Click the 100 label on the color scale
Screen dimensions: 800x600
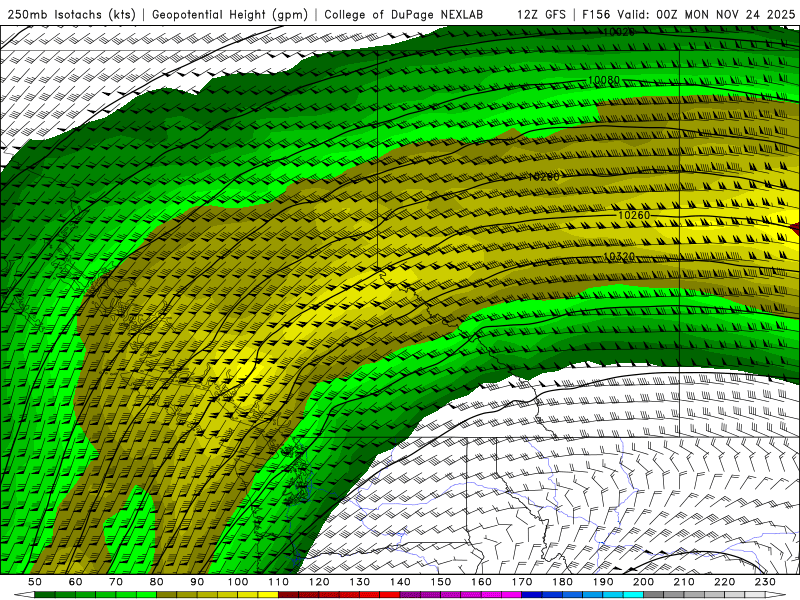(x=238, y=582)
